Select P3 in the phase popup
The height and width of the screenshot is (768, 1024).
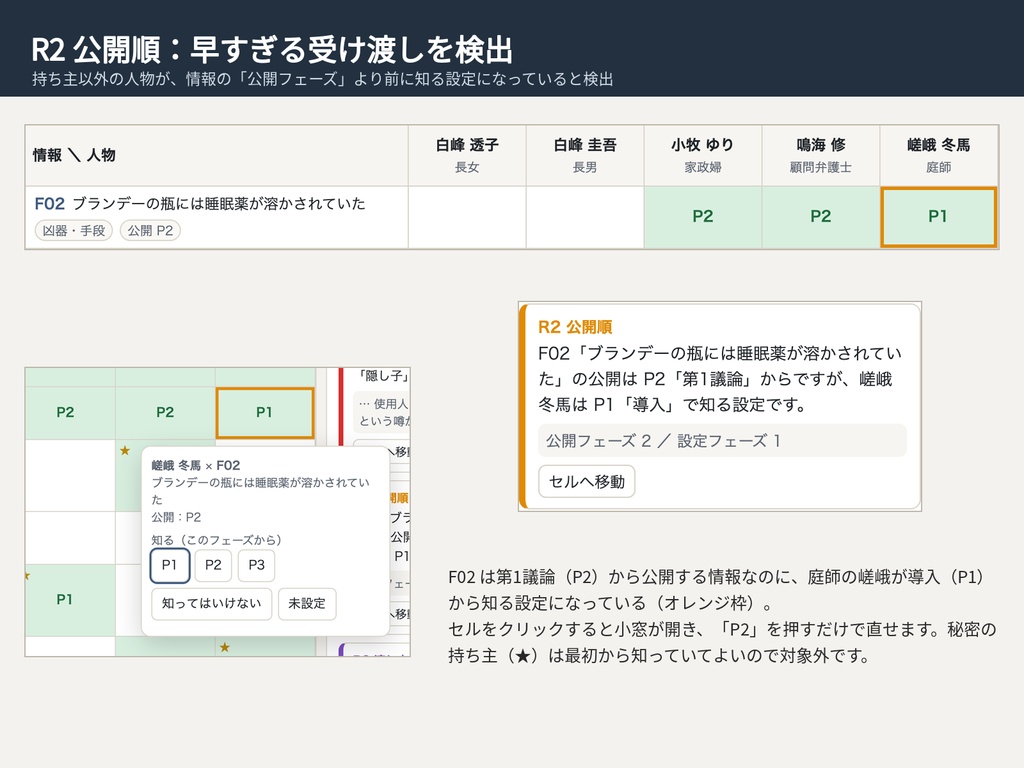[x=257, y=565]
